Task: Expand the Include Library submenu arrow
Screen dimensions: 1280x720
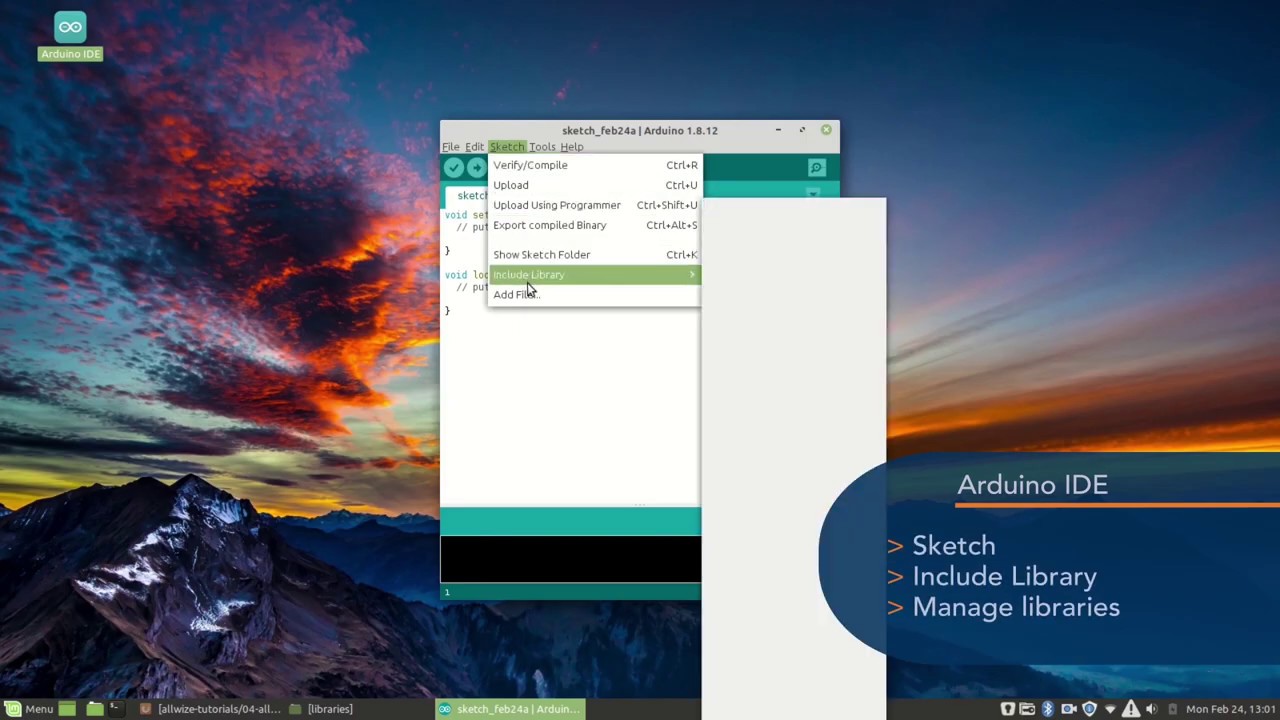Action: pos(692,275)
